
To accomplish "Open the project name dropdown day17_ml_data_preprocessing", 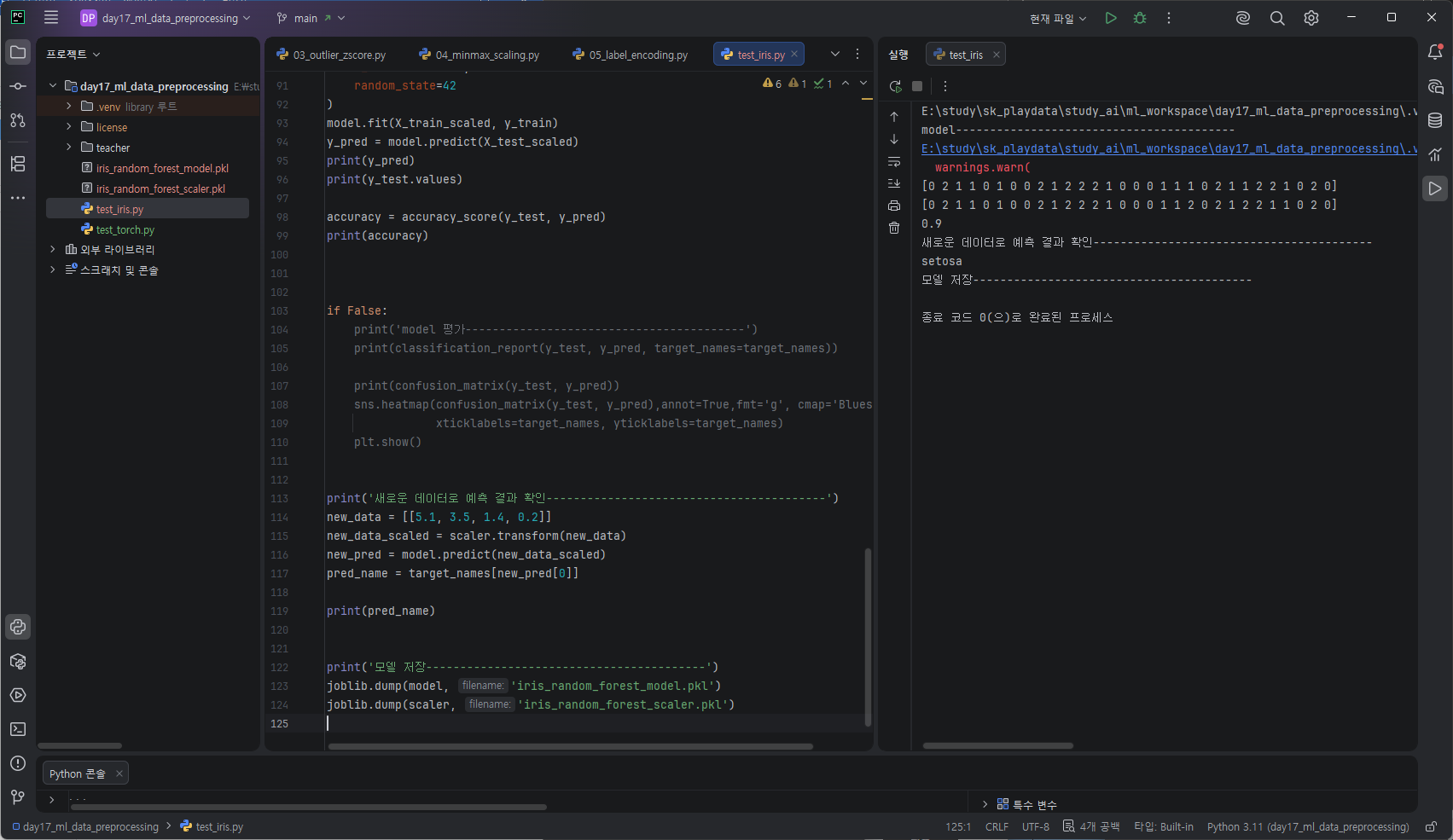I will 166,18.
